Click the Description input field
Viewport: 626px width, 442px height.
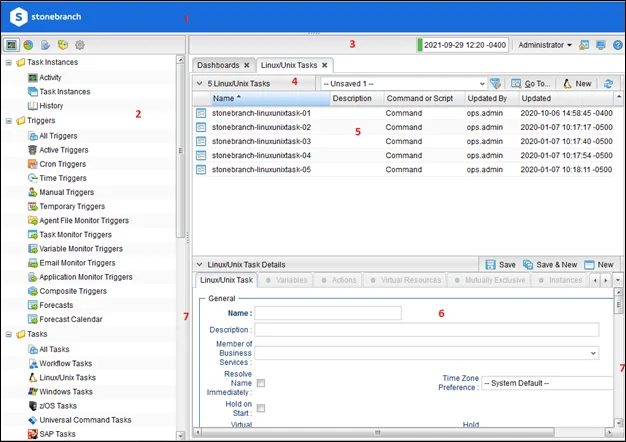426,330
